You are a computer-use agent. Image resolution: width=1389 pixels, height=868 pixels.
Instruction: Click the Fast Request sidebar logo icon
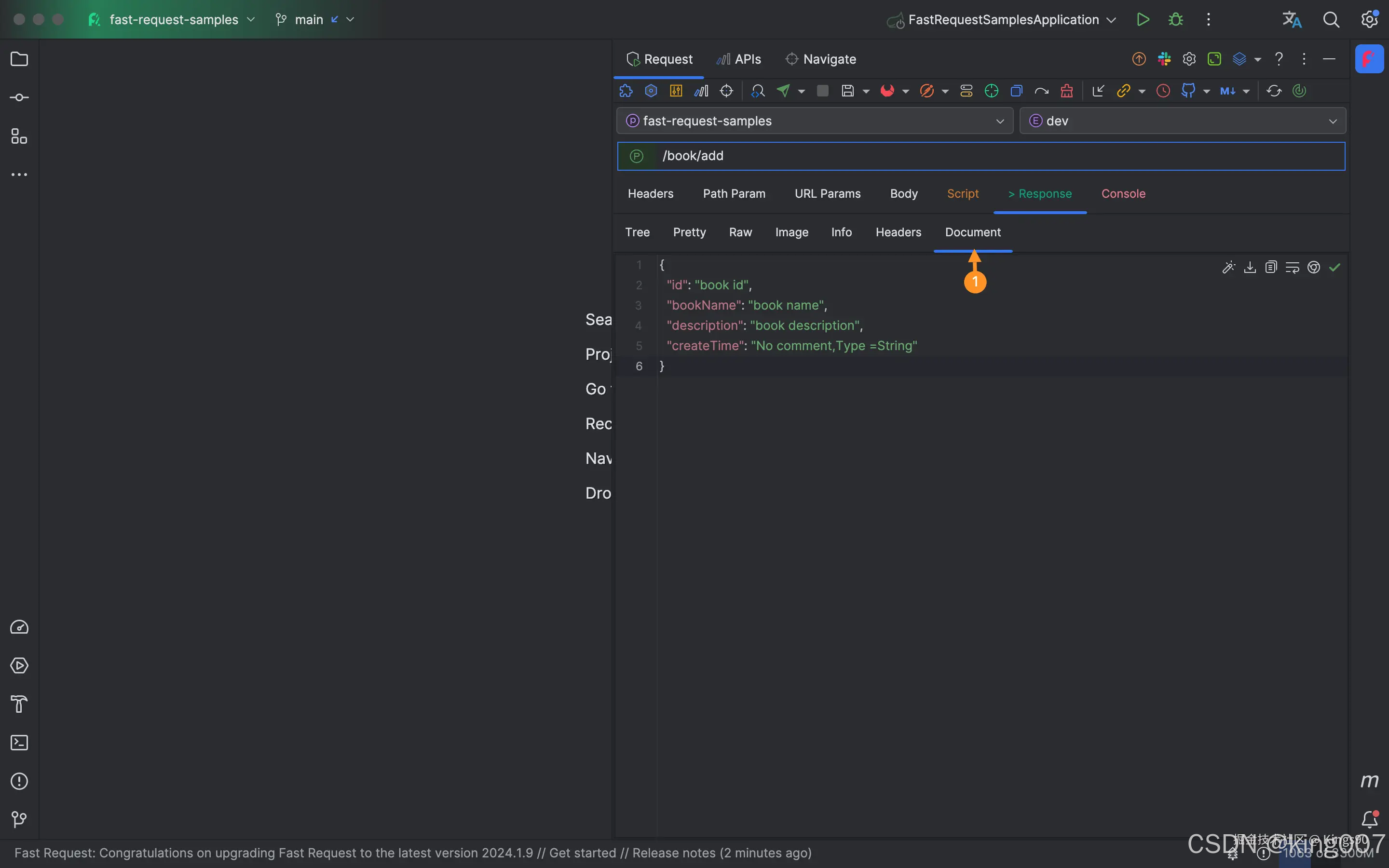pyautogui.click(x=1369, y=59)
